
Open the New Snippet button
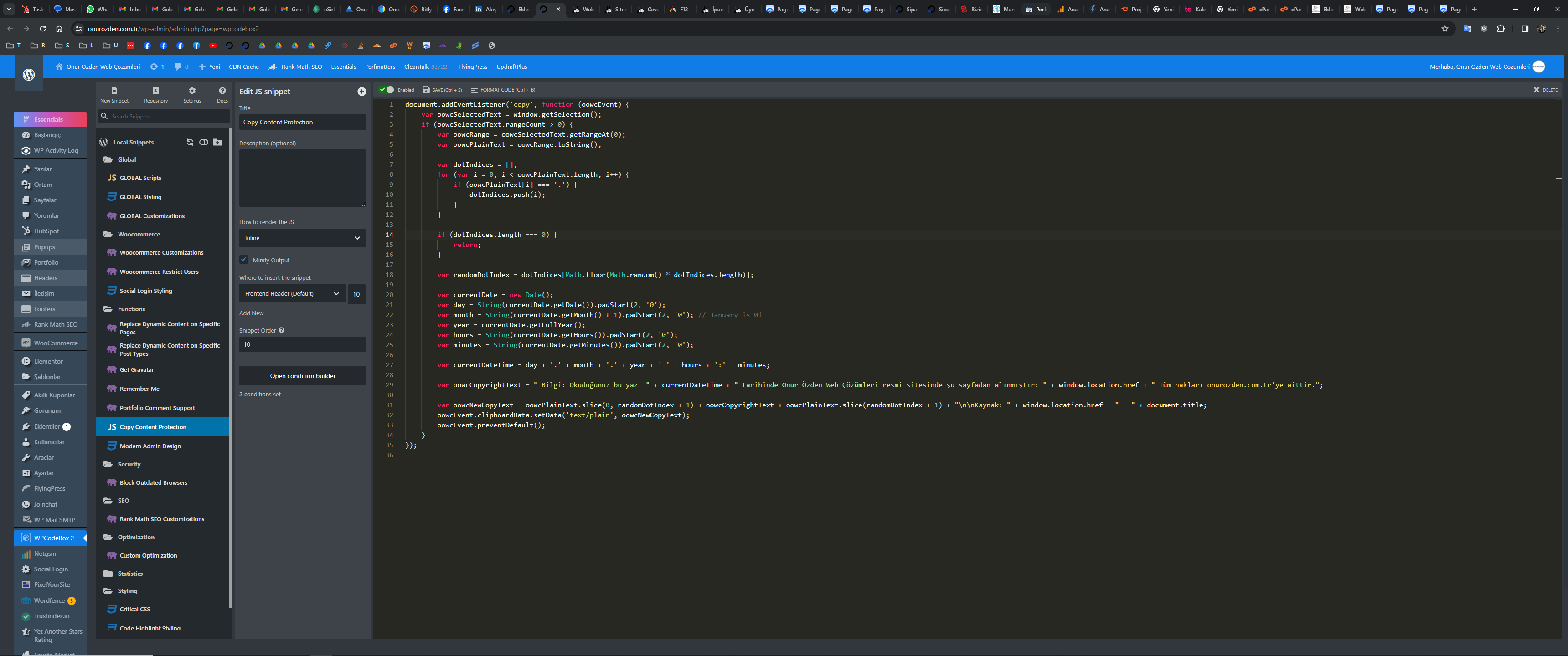(114, 95)
